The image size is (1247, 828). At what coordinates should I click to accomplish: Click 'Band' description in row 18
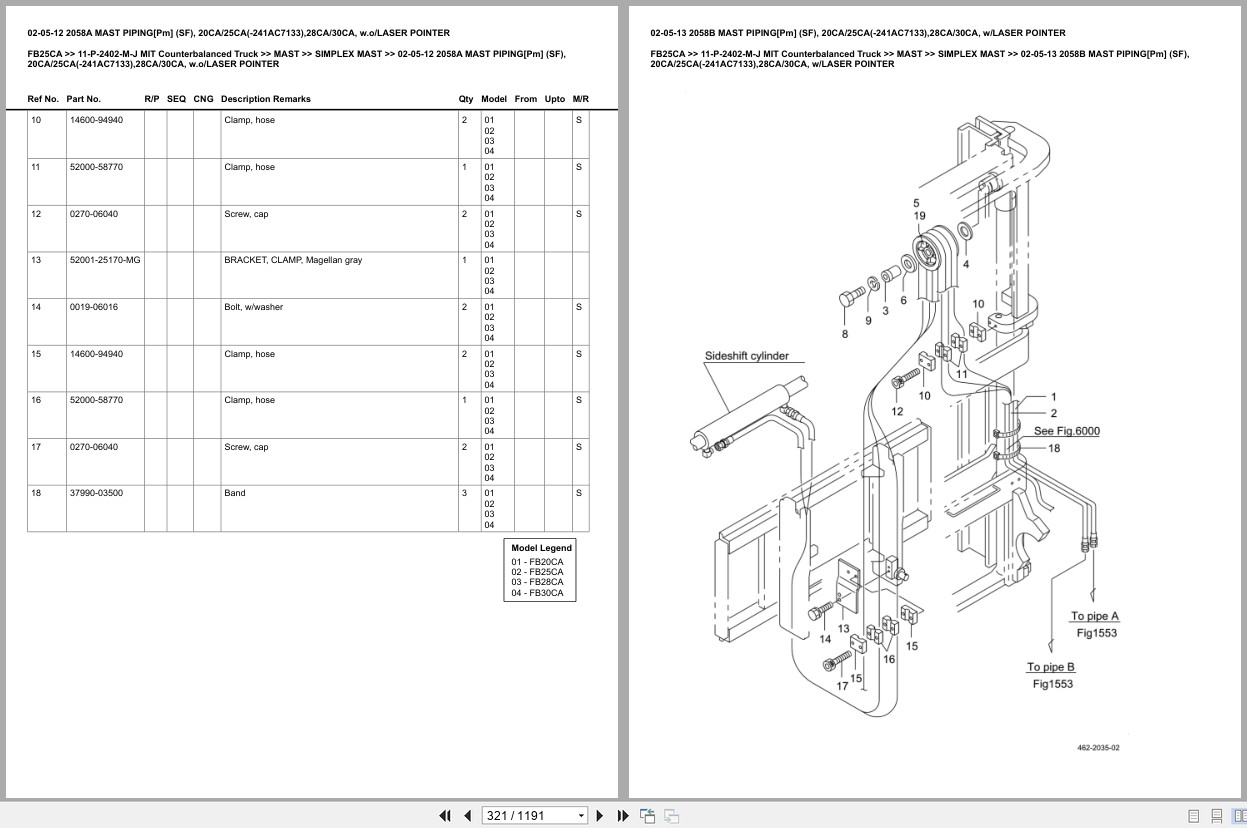[x=234, y=493]
